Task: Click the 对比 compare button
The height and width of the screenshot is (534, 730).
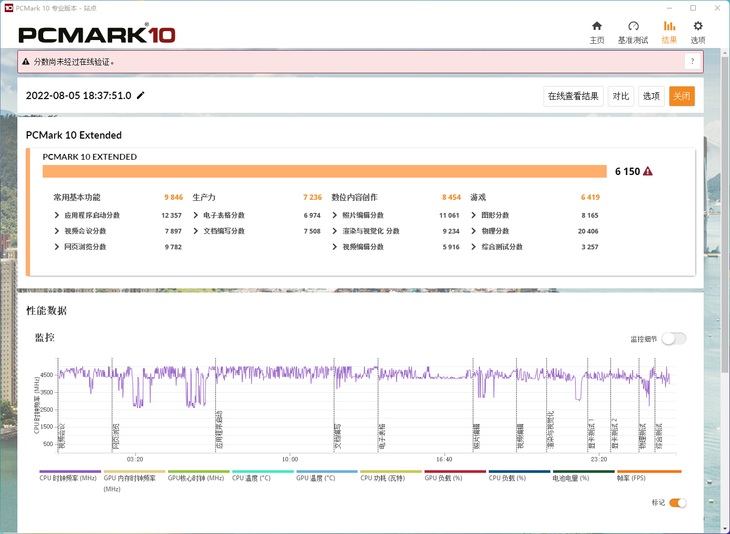Action: [621, 96]
